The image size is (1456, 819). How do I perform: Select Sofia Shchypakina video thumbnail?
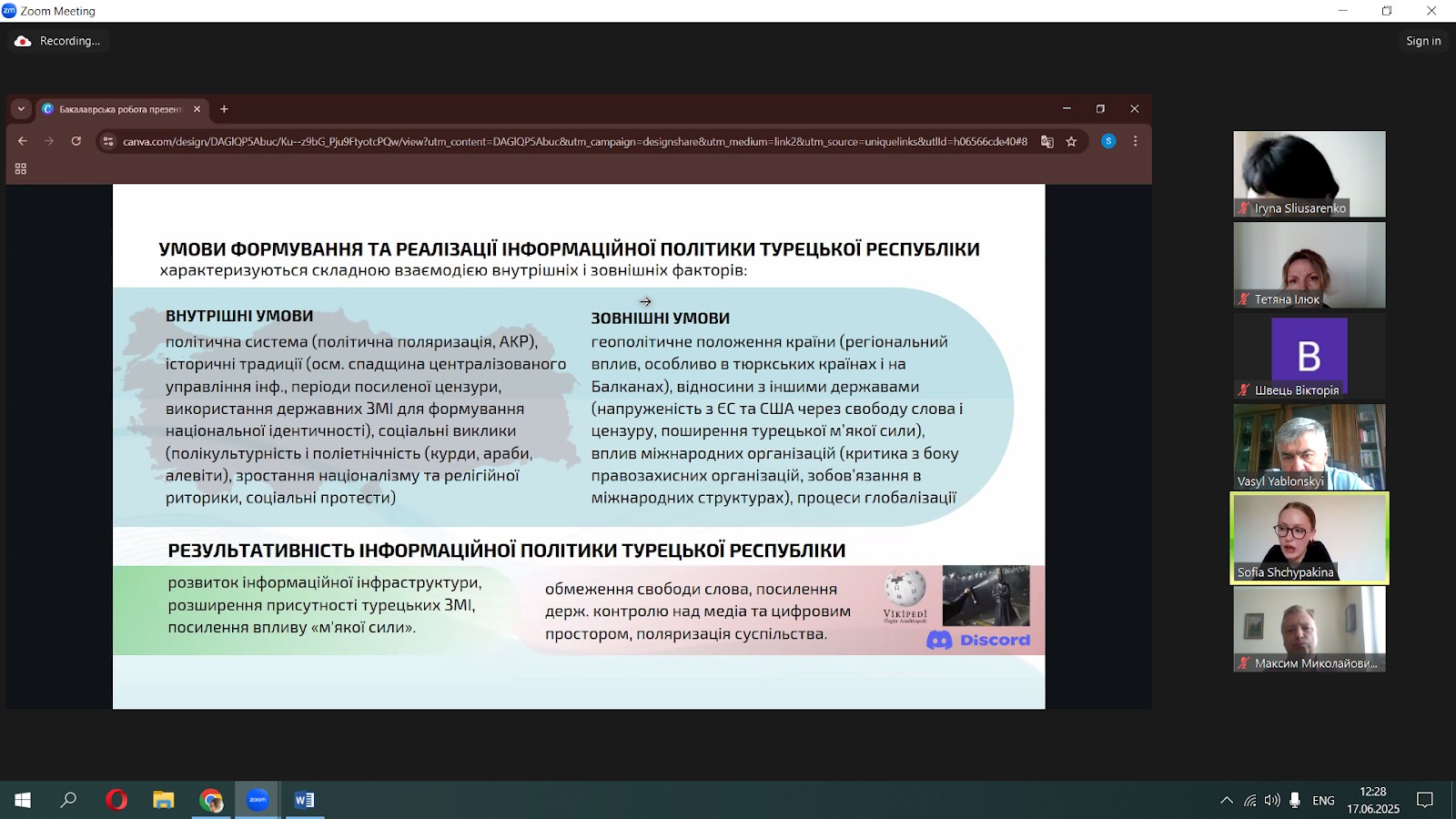tap(1309, 538)
